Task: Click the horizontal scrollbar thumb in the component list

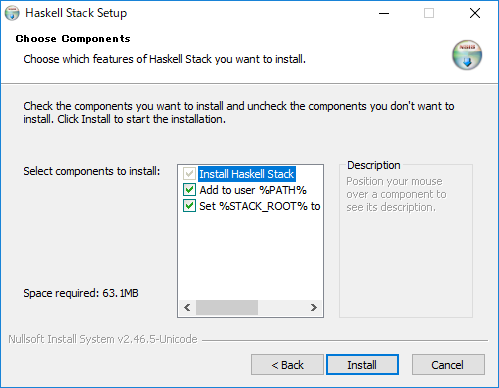Action: click(x=227, y=307)
